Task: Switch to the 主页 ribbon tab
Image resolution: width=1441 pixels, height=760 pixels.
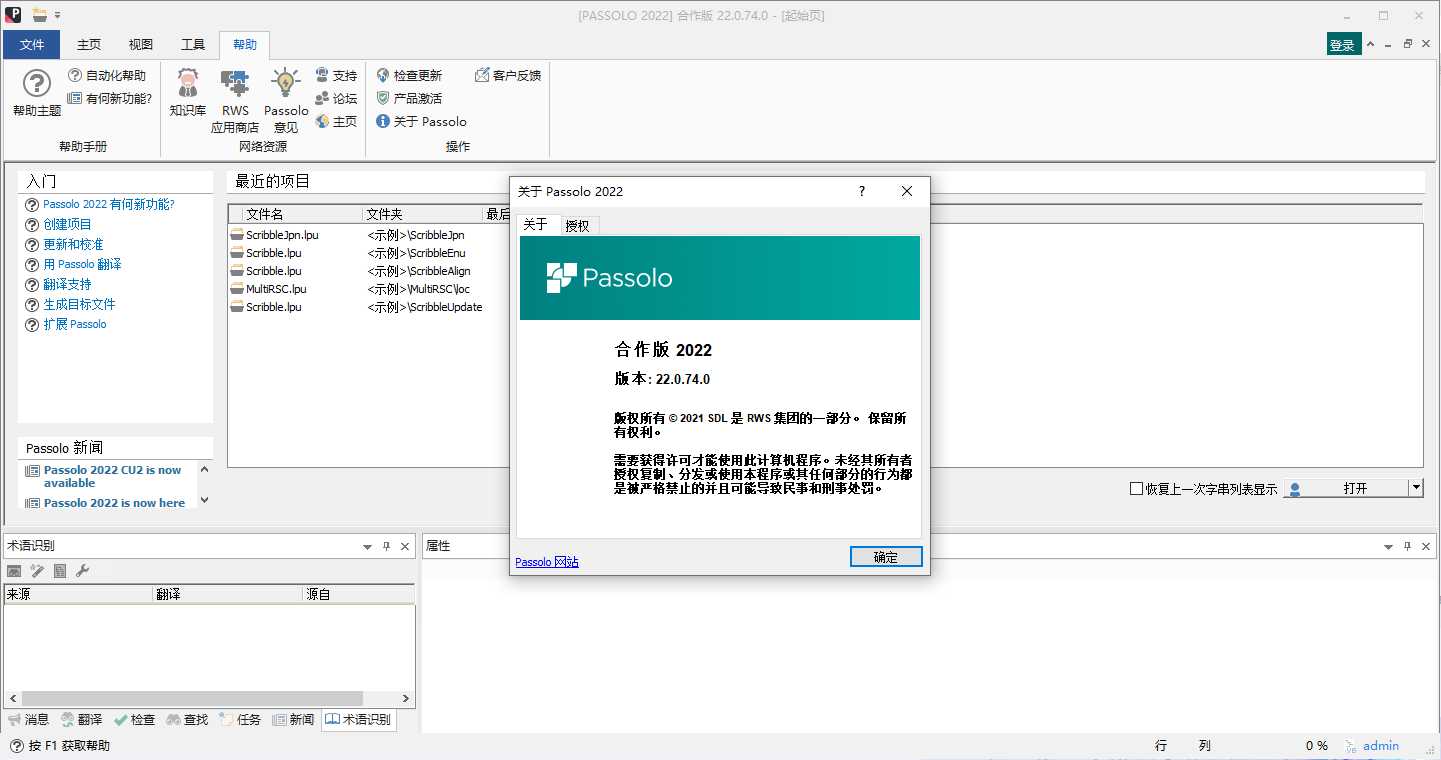Action: (89, 45)
